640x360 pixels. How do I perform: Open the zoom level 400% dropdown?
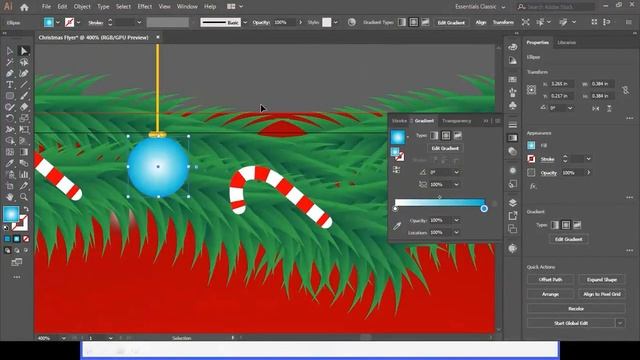tap(64, 338)
